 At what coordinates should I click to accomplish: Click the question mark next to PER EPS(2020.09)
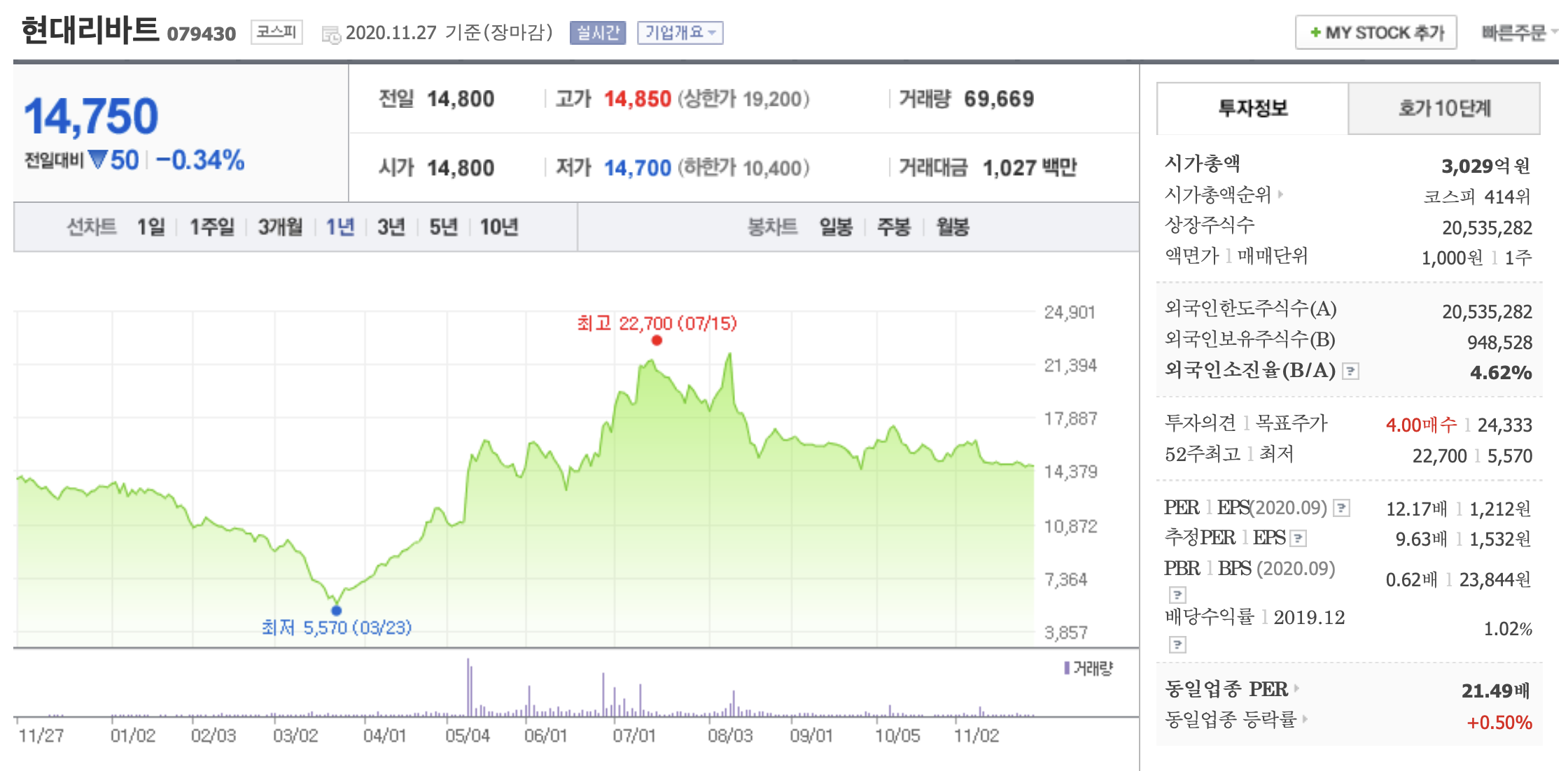point(1341,508)
